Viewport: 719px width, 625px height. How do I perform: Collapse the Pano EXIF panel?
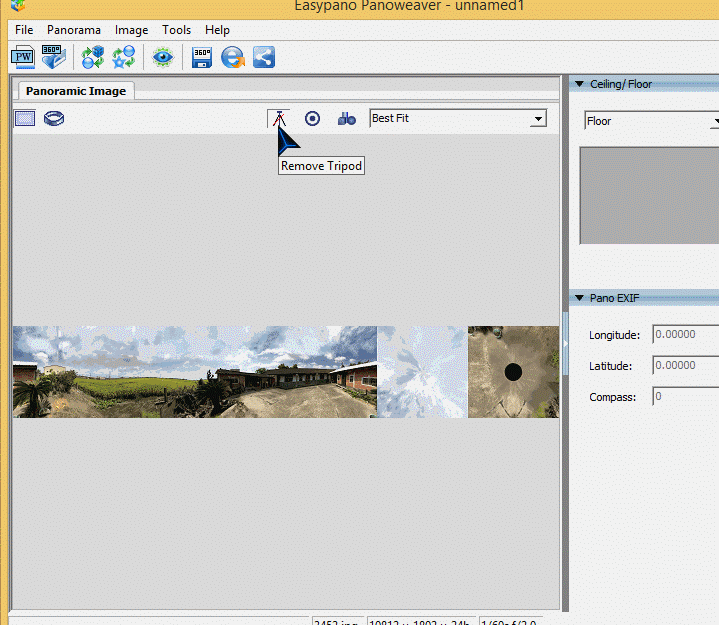[579, 298]
